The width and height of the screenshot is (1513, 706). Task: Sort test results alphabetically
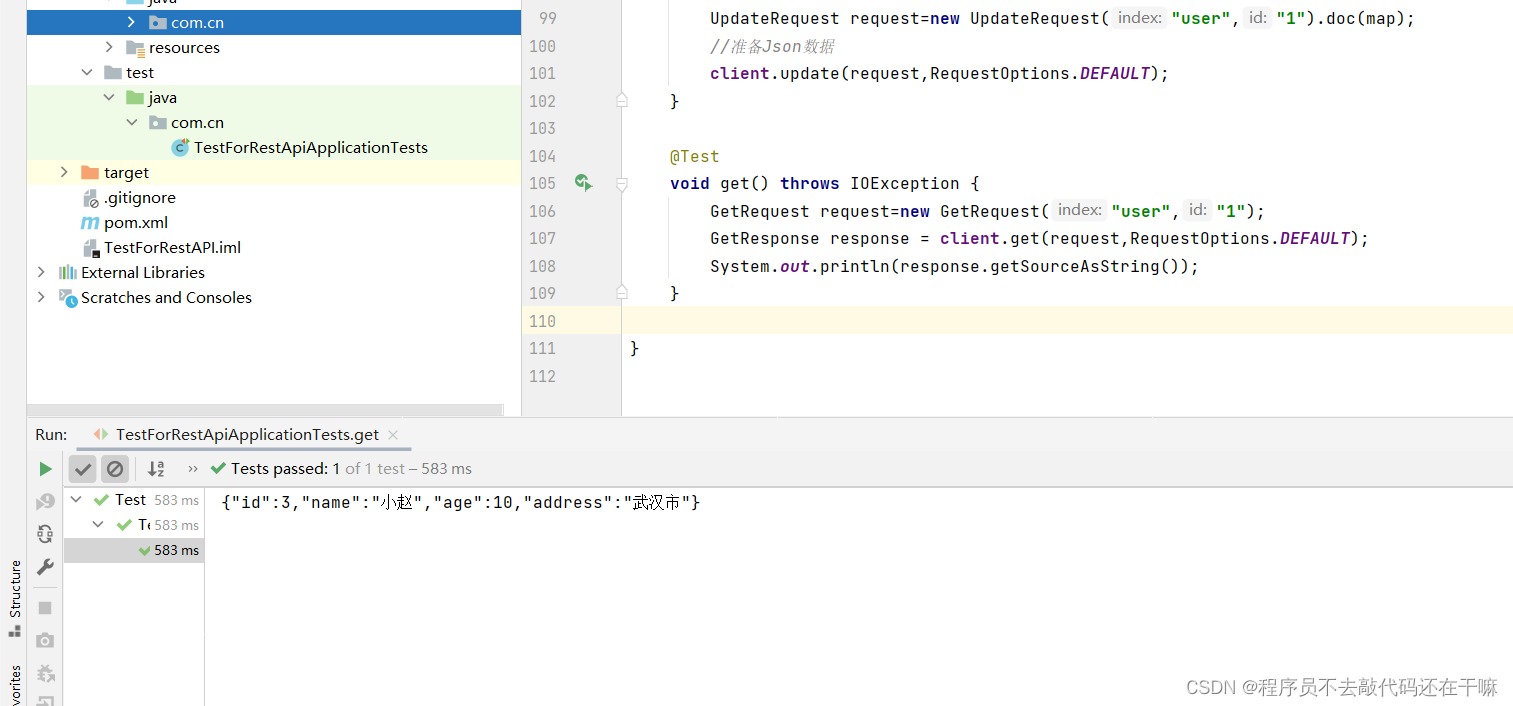(156, 468)
